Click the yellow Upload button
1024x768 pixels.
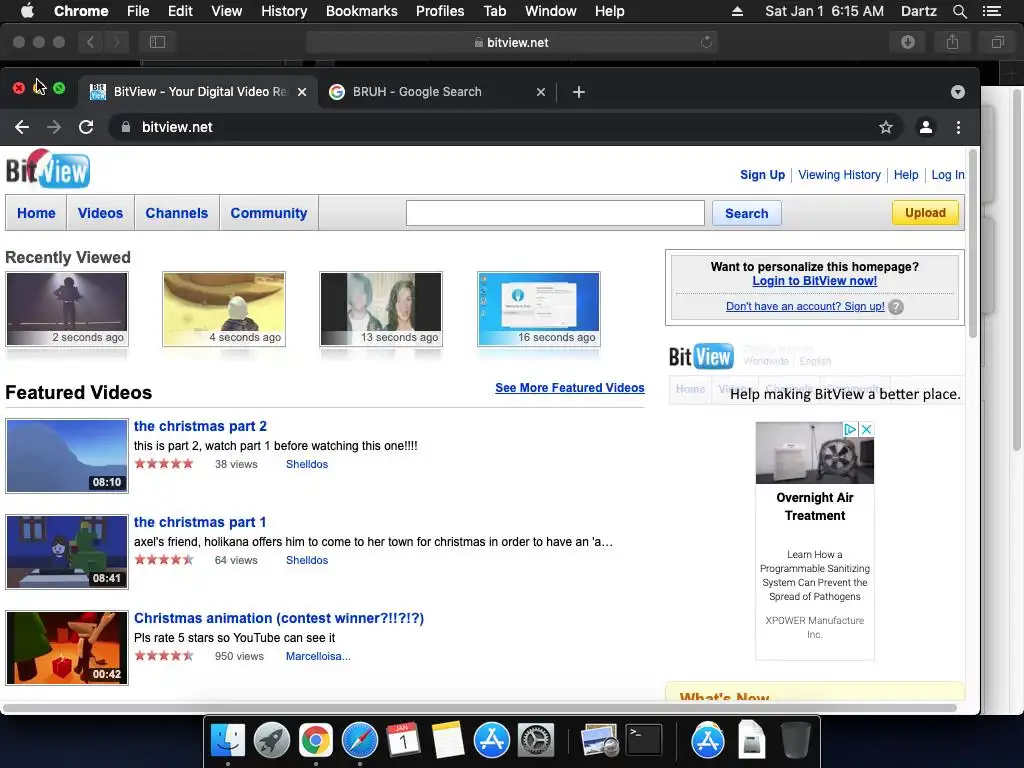[x=925, y=213]
